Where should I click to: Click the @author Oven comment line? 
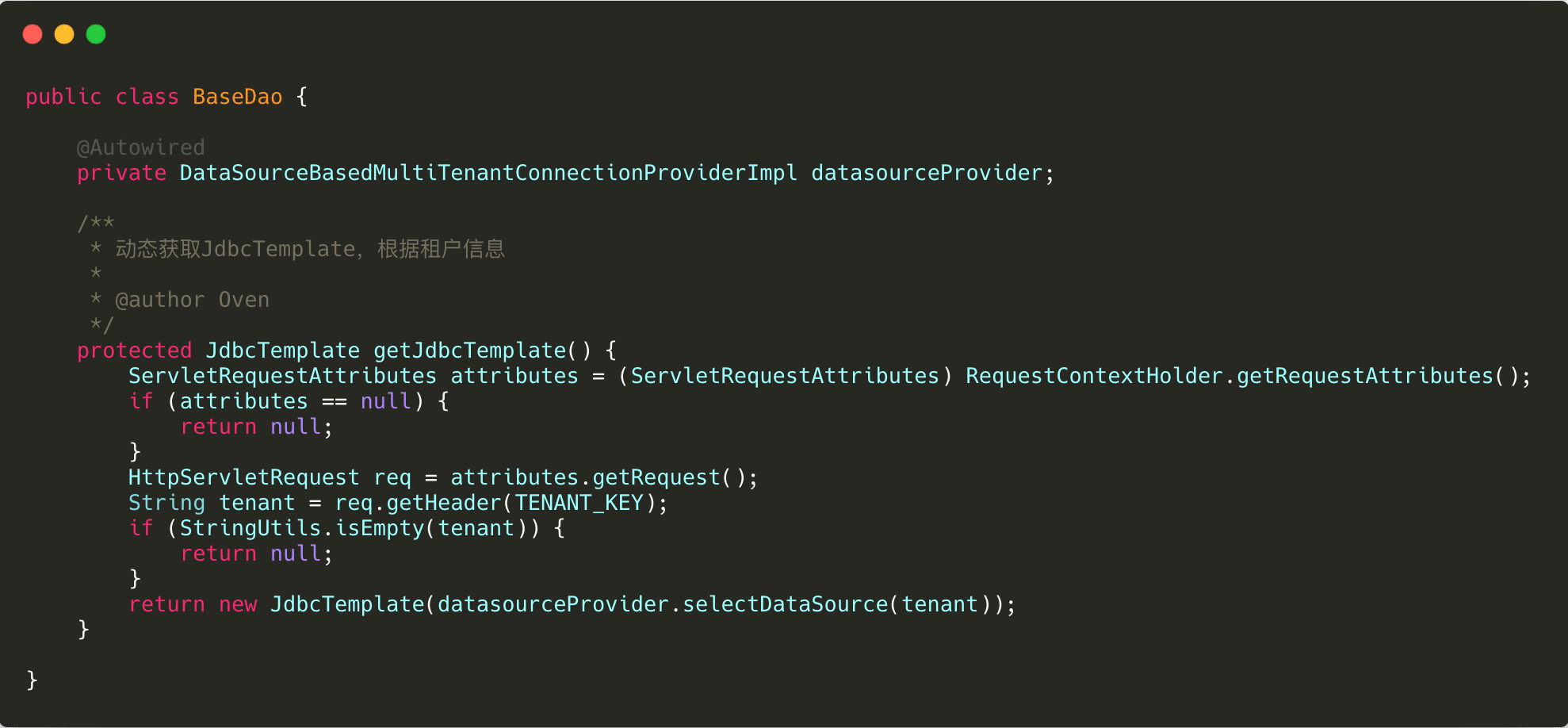[192, 300]
